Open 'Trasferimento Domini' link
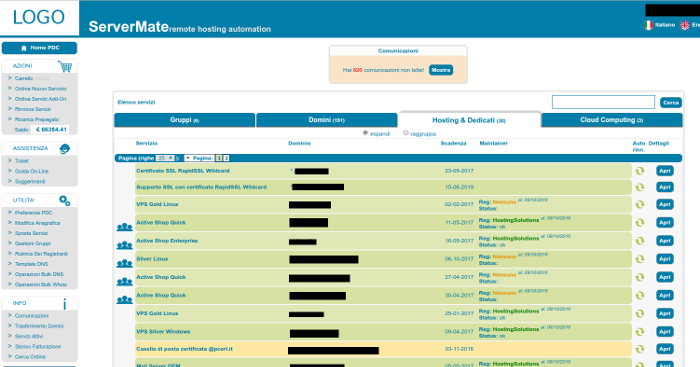 [39, 326]
